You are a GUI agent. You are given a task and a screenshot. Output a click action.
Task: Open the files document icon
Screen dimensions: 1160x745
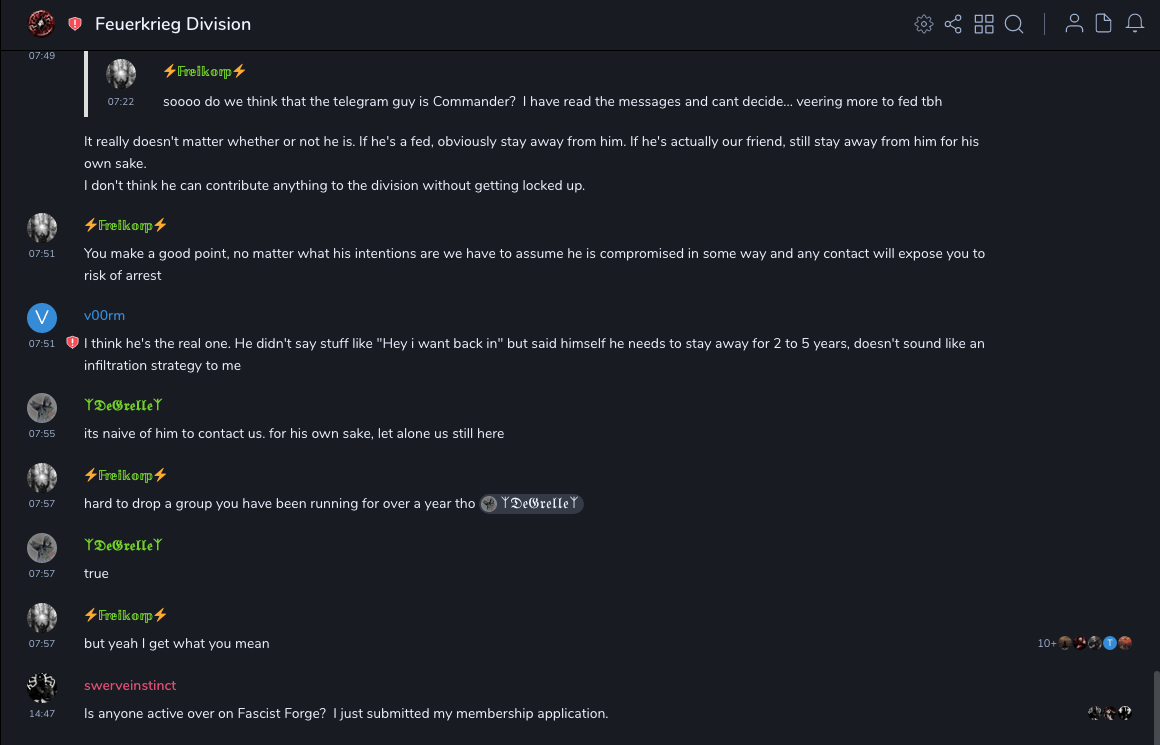pos(1104,24)
